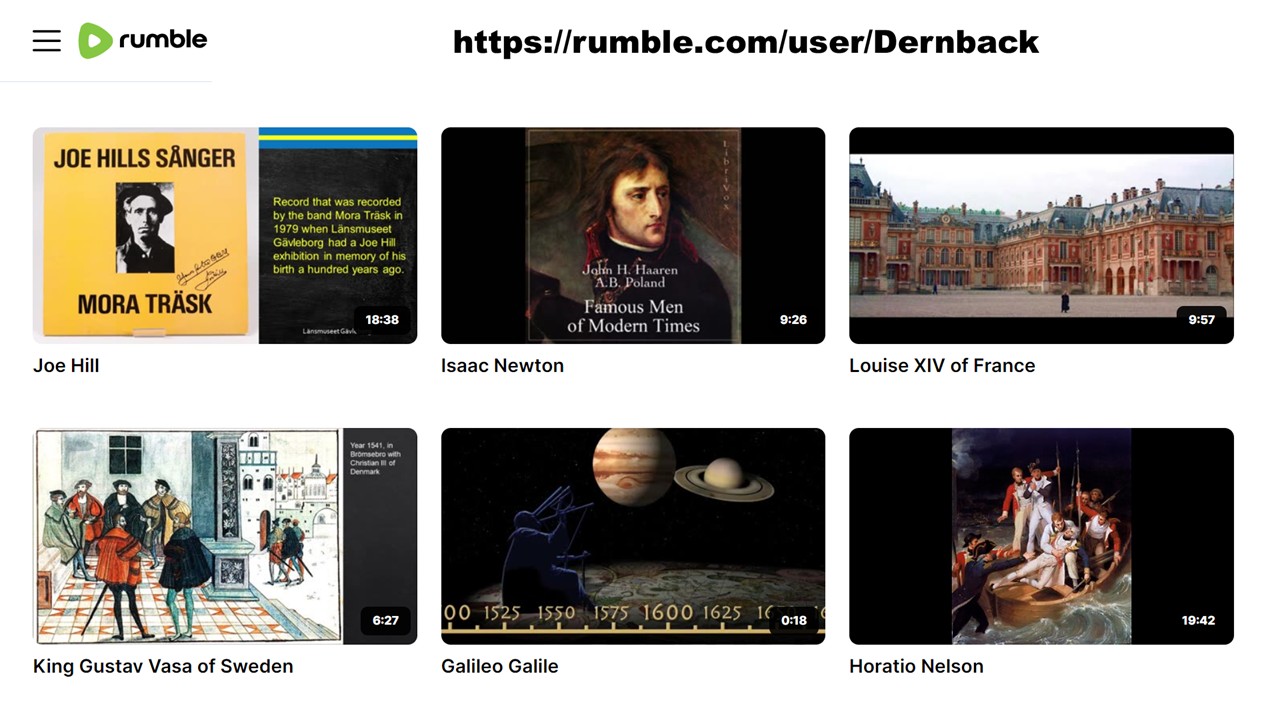This screenshot has height=720, width=1280.
Task: Open the Louise XIV of France thumbnail
Action: (1041, 235)
